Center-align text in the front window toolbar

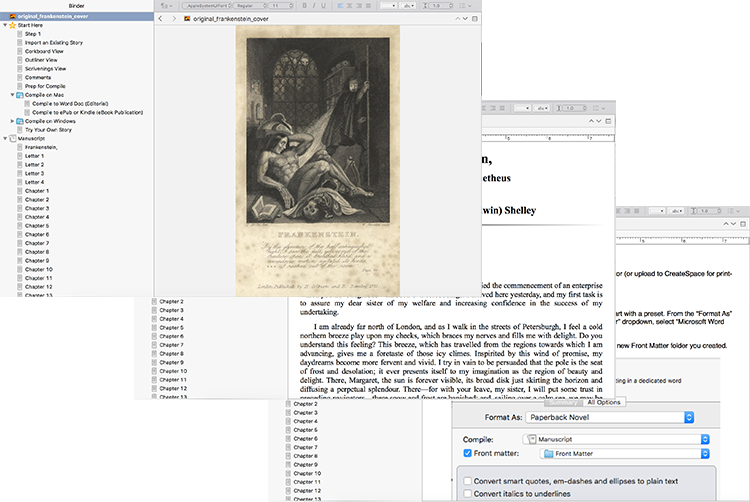[350, 6]
